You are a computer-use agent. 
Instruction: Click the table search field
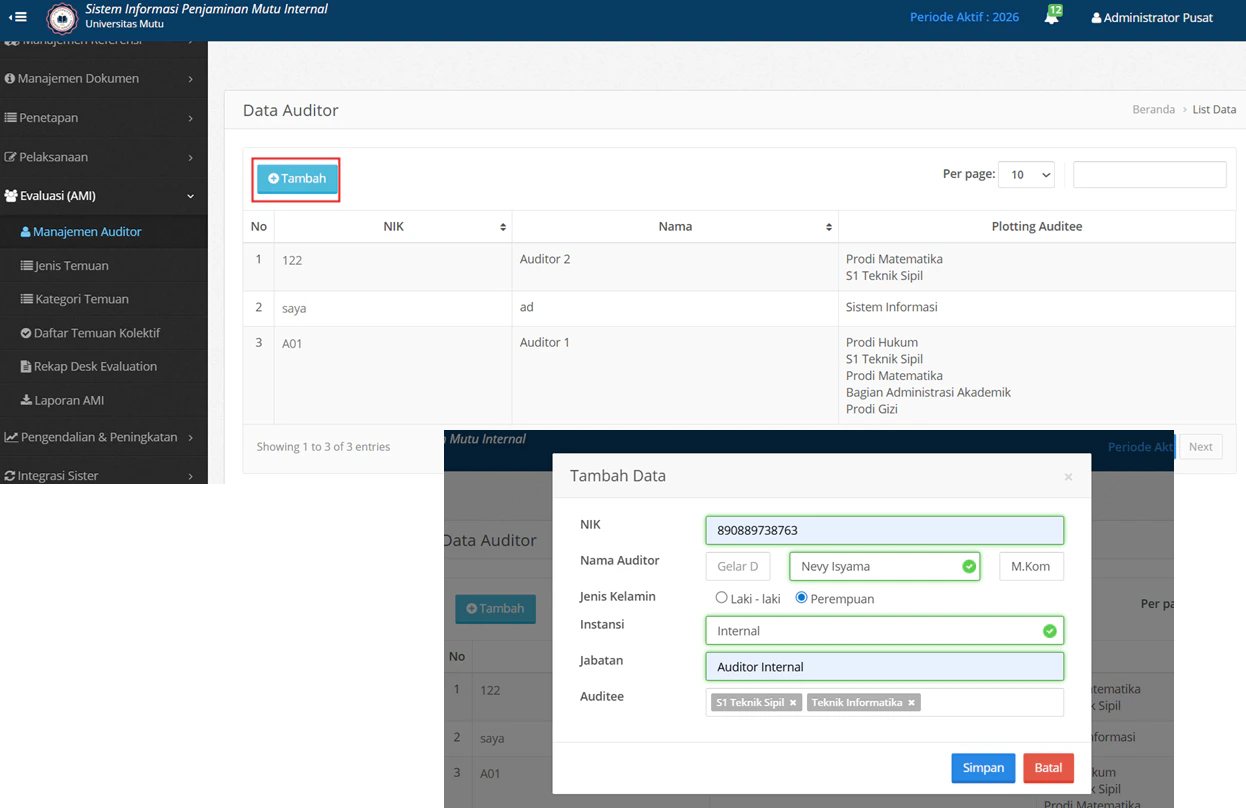[x=1150, y=174]
